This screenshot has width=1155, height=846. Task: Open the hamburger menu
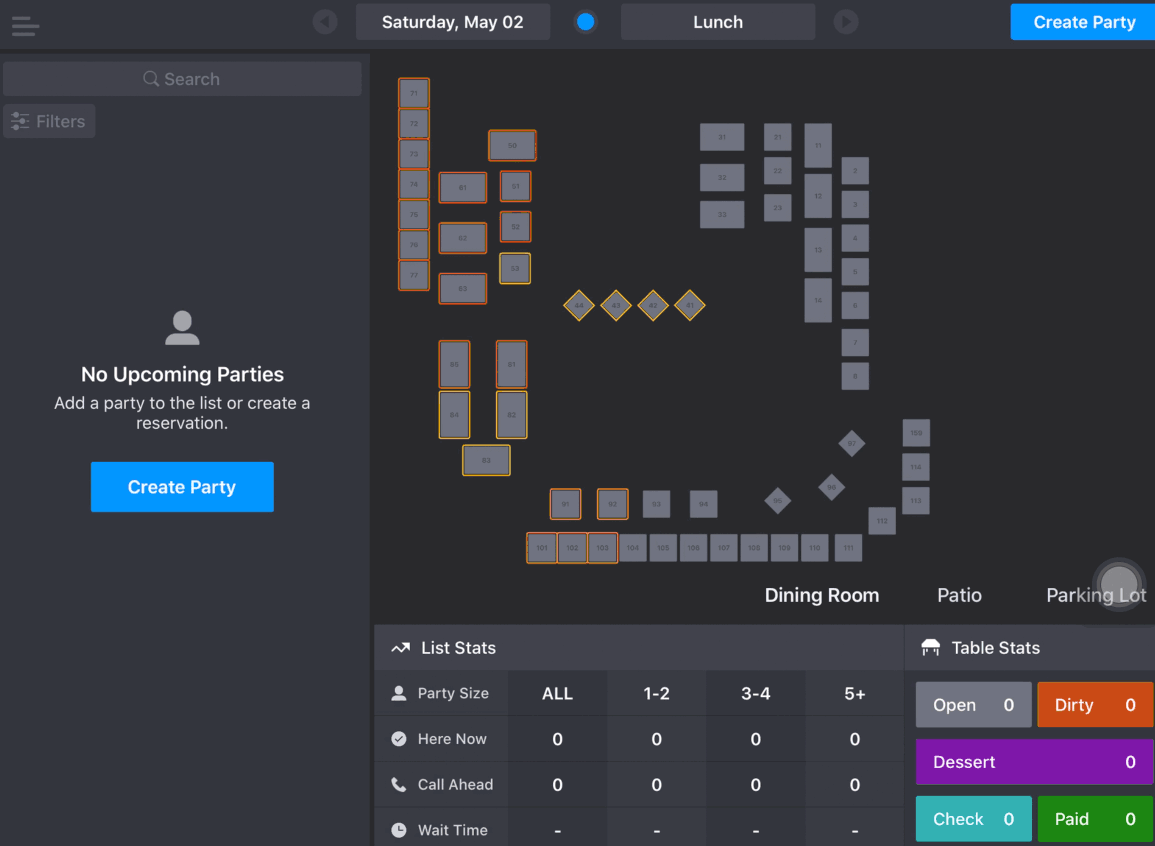point(25,26)
